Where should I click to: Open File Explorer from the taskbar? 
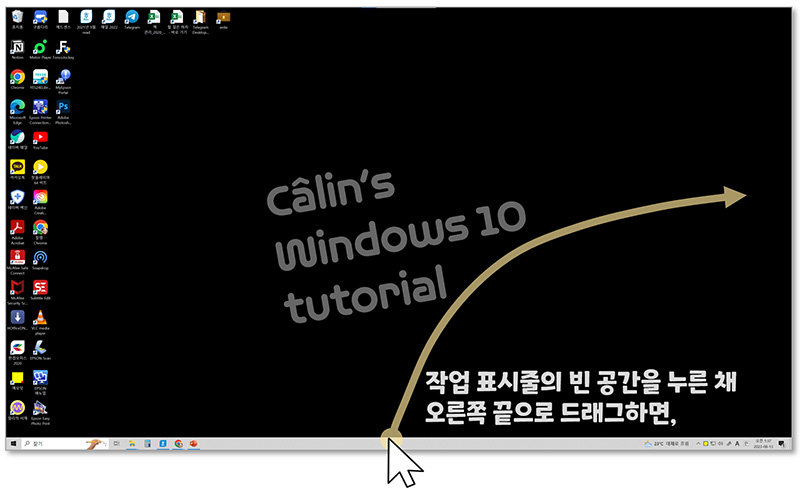[x=132, y=444]
